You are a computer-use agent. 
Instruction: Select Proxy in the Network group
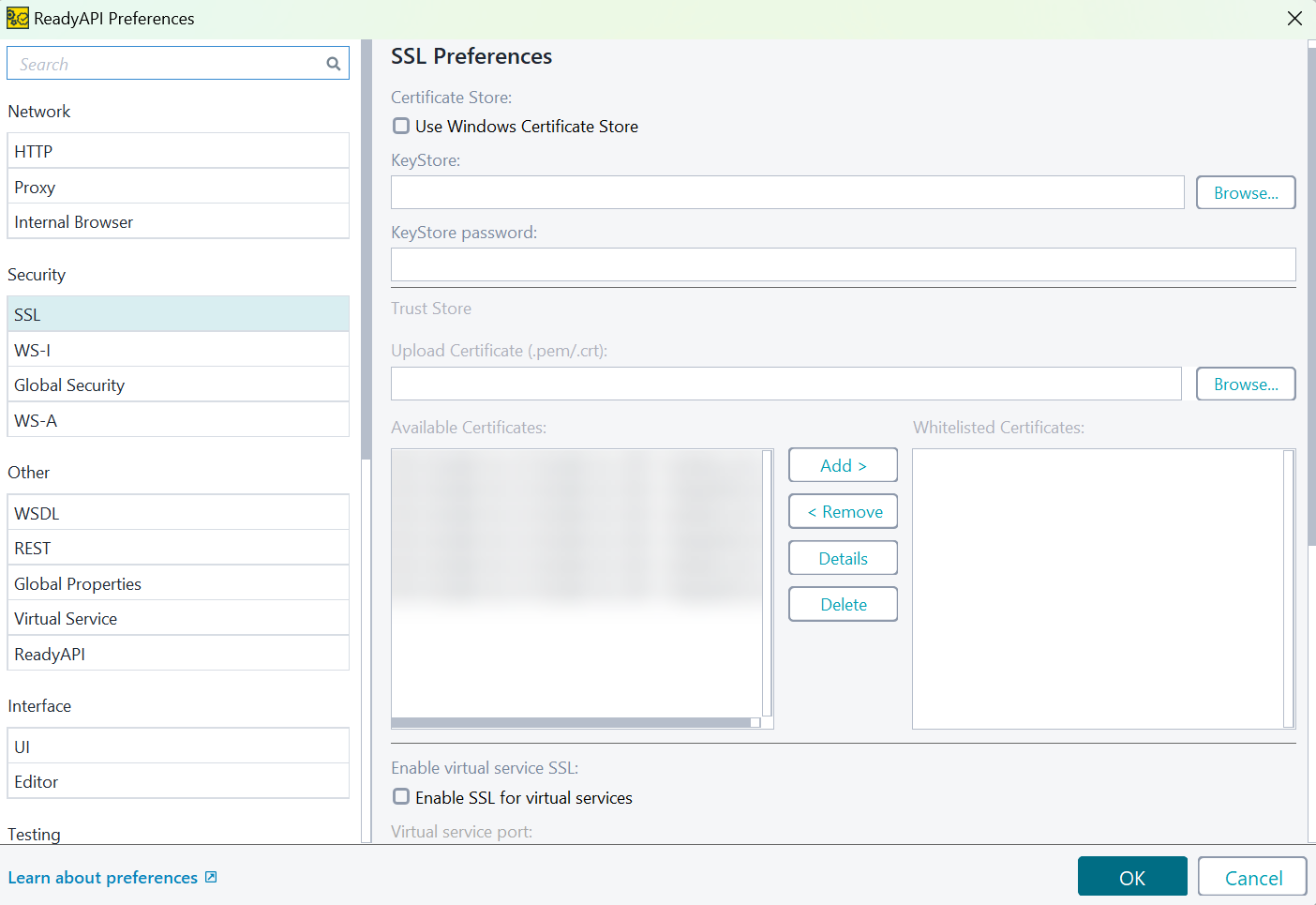tap(177, 187)
